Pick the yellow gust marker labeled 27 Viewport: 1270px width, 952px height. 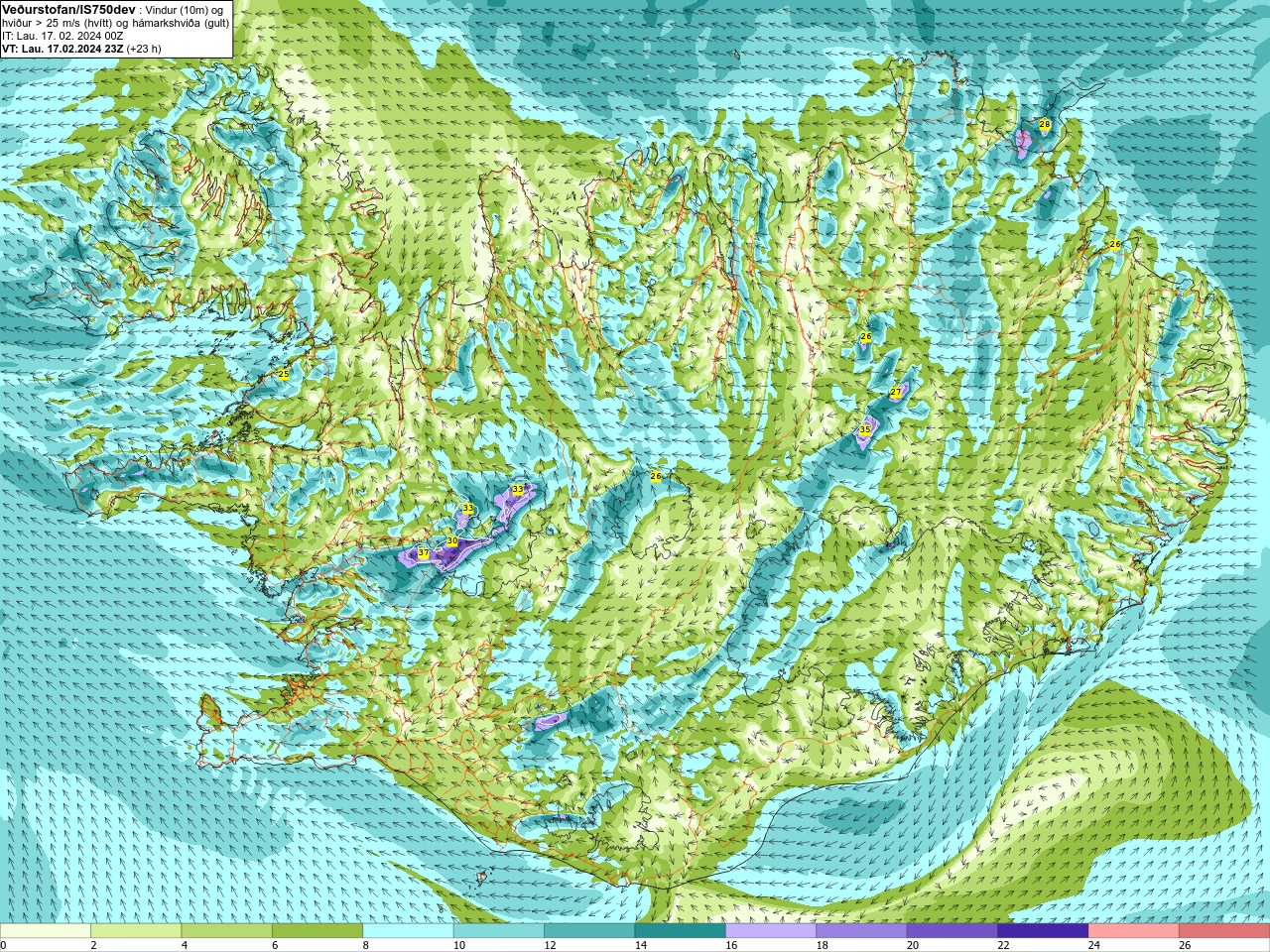click(896, 393)
